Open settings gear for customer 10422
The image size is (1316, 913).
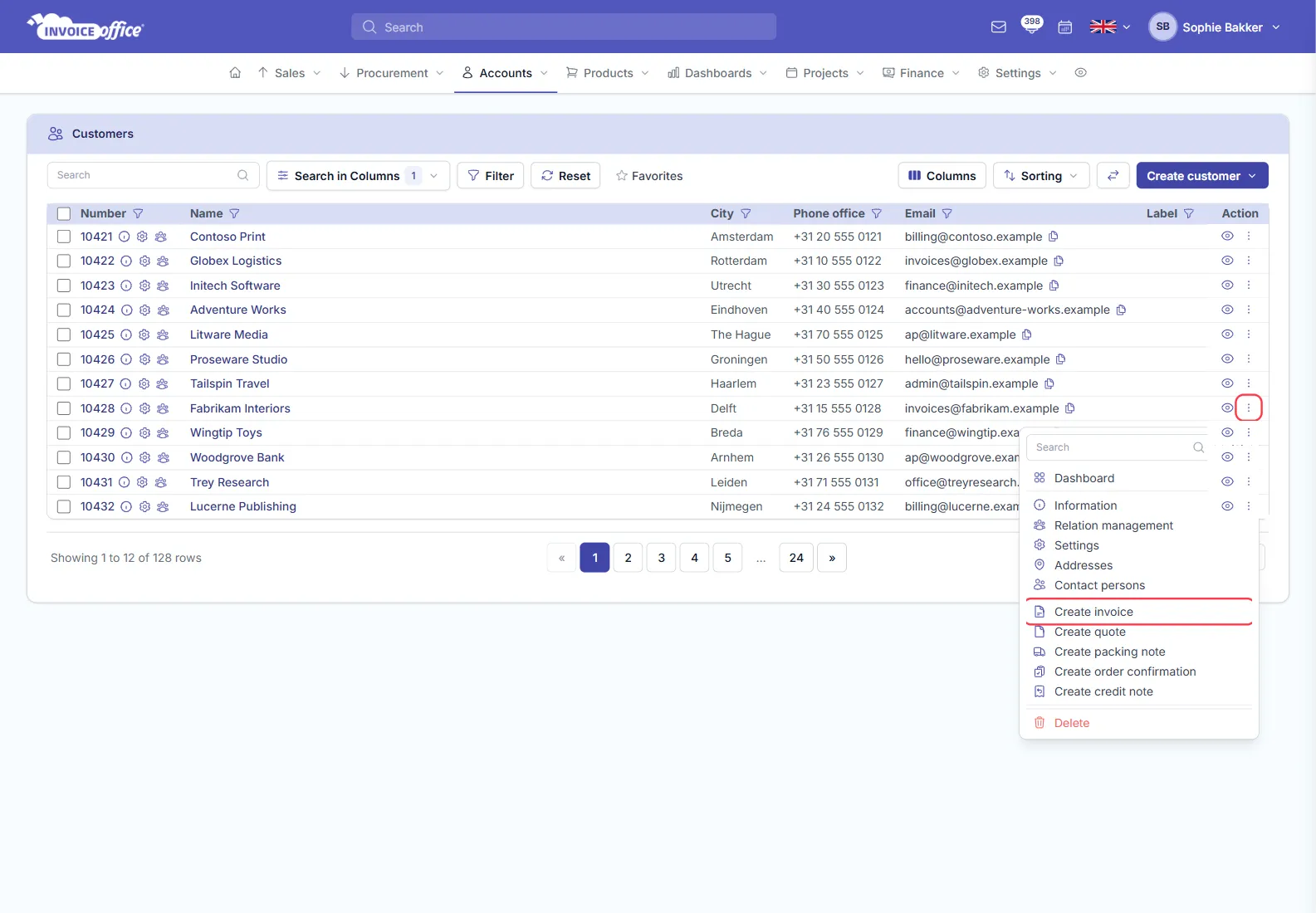(x=144, y=261)
